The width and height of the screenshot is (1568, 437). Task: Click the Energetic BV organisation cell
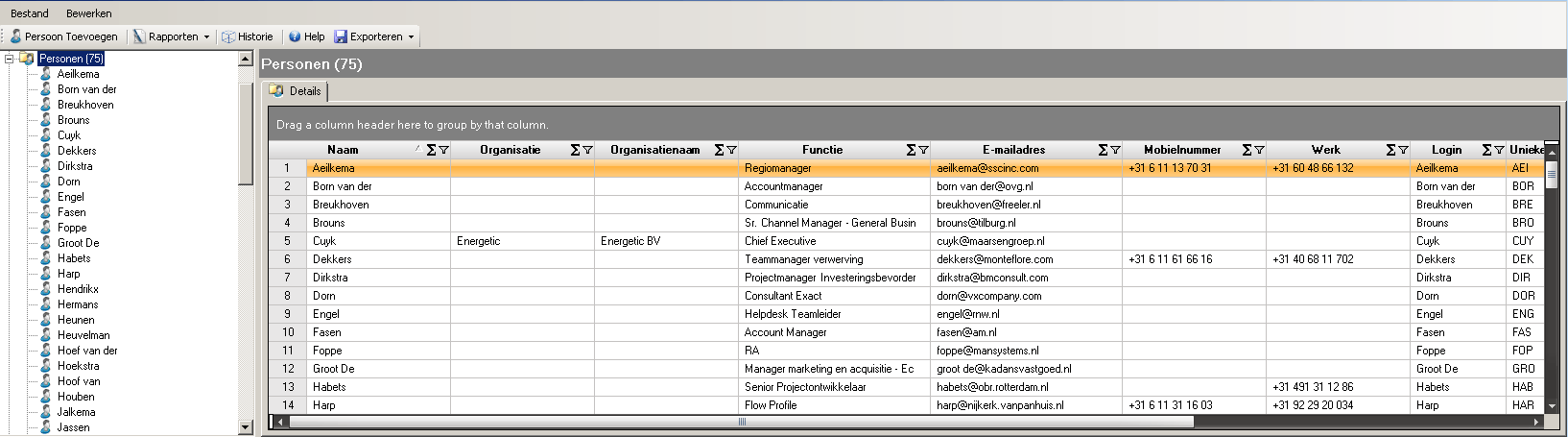pyautogui.click(x=666, y=241)
